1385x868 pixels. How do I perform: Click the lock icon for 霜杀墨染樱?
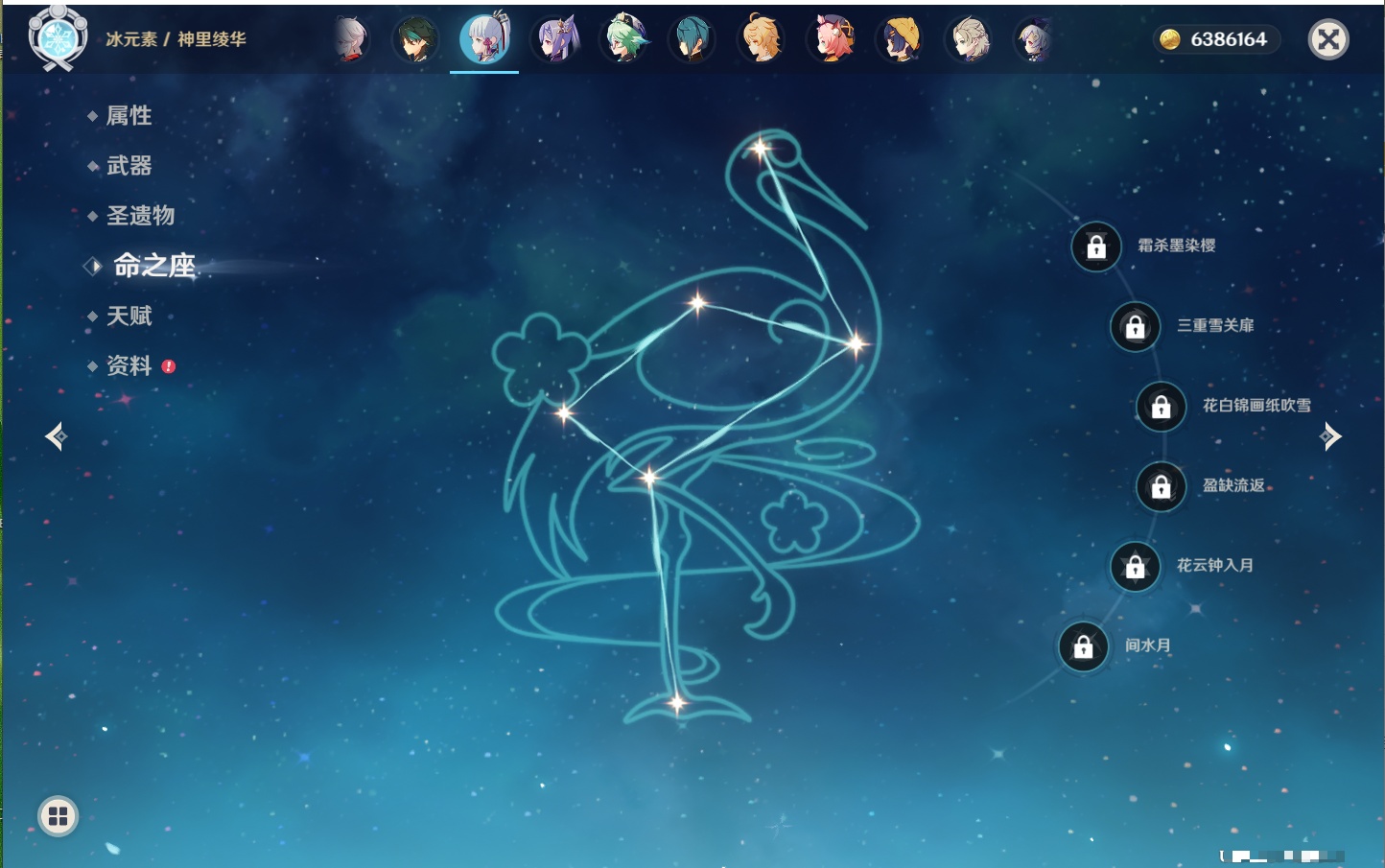click(x=1096, y=246)
